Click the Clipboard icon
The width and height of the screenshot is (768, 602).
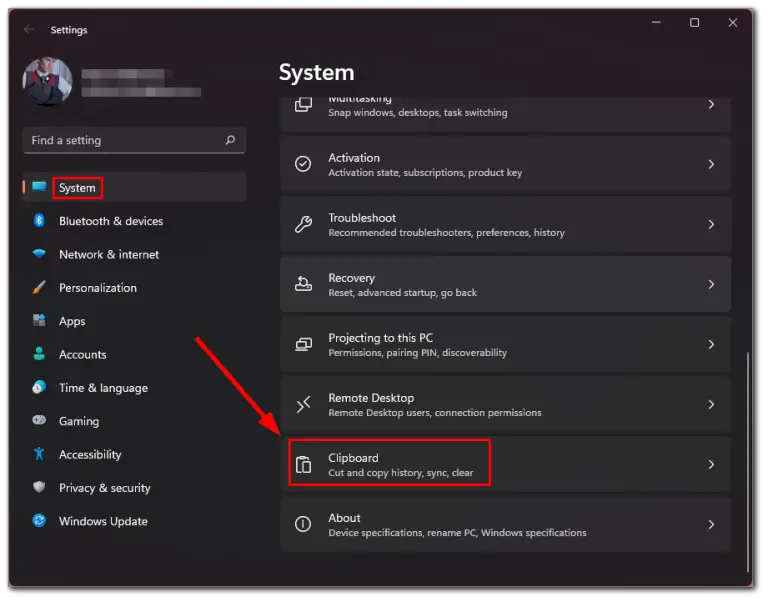[x=303, y=464]
